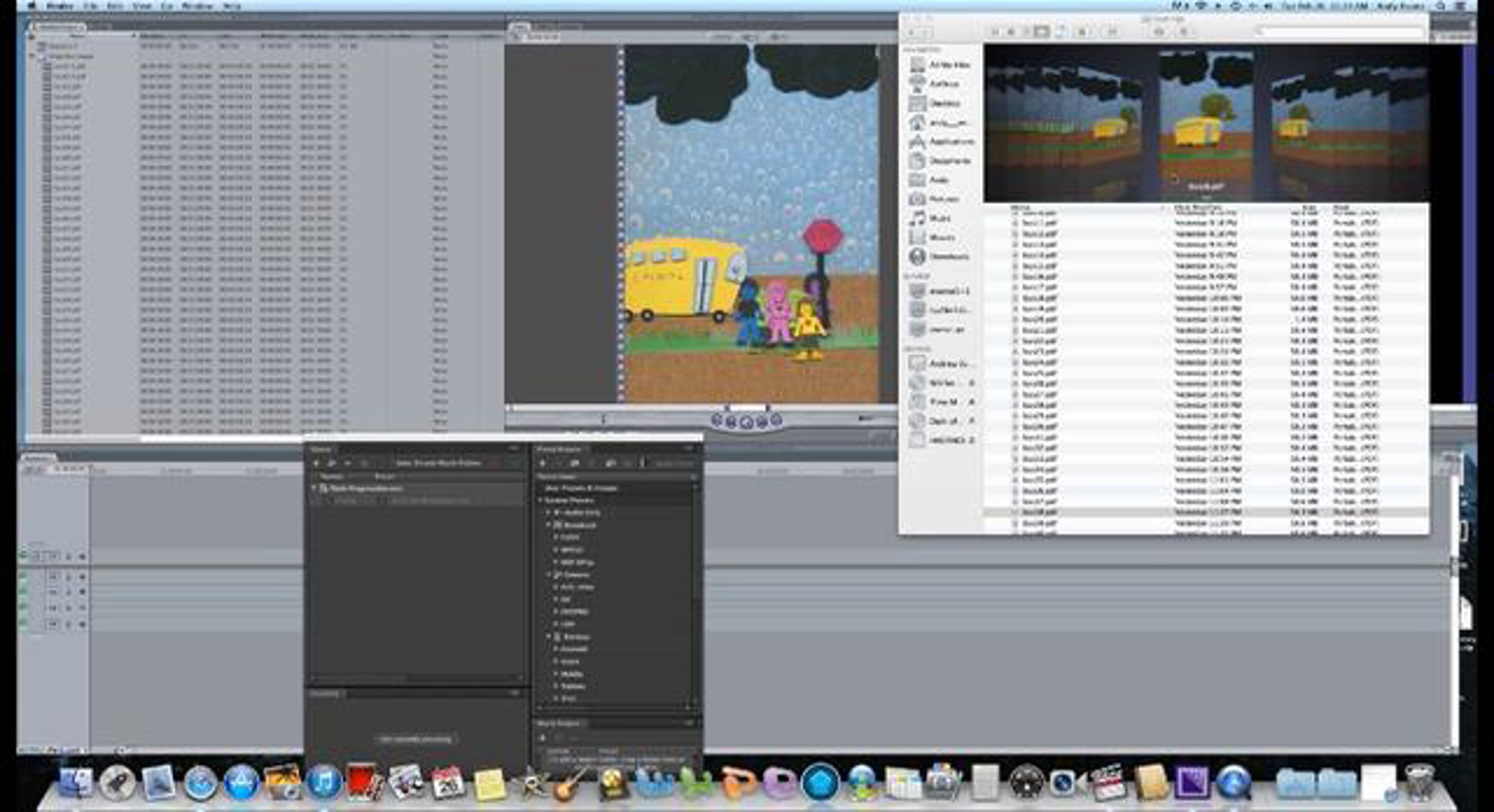Expand the Broadcast preset folder
Viewport: 1494px width, 812px height.
[549, 525]
